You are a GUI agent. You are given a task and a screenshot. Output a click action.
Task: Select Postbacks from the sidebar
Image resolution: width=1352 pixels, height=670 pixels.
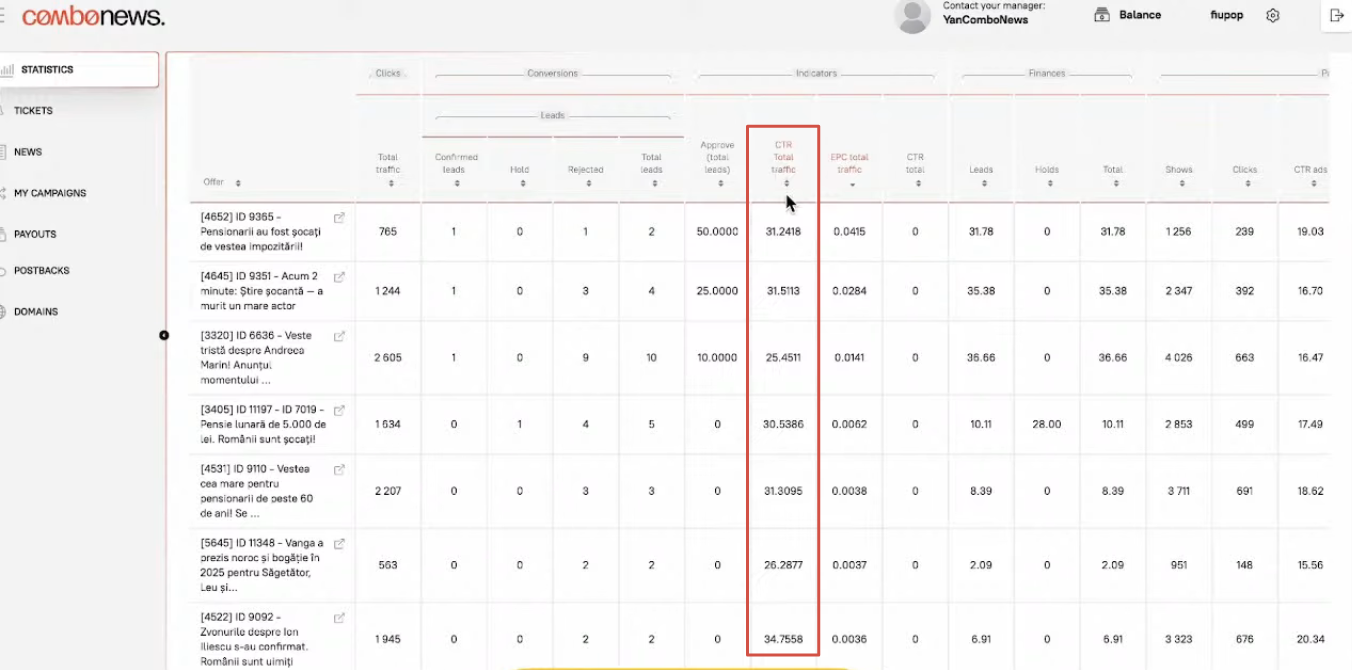coord(41,271)
